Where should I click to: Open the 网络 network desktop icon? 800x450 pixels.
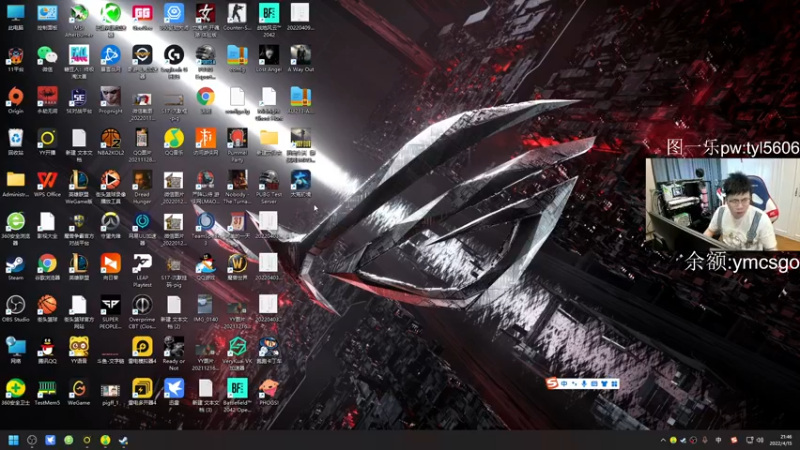(15, 351)
